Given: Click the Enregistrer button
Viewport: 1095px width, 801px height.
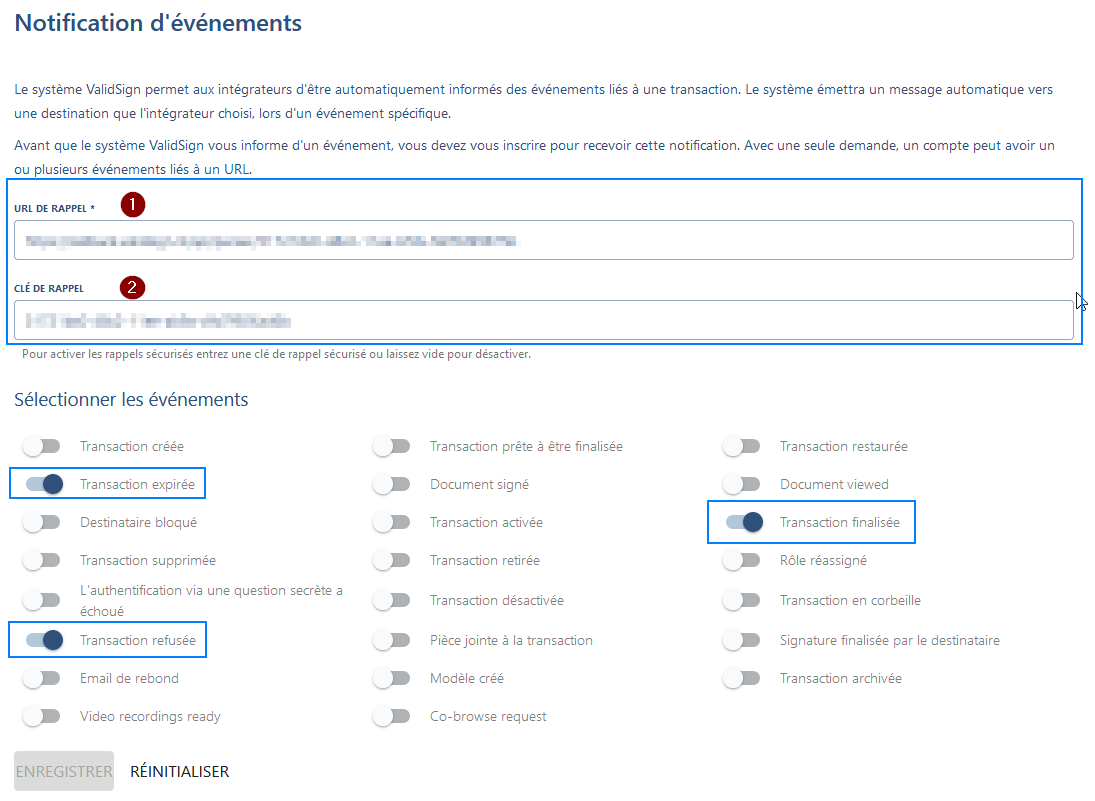Looking at the screenshot, I should tap(64, 771).
